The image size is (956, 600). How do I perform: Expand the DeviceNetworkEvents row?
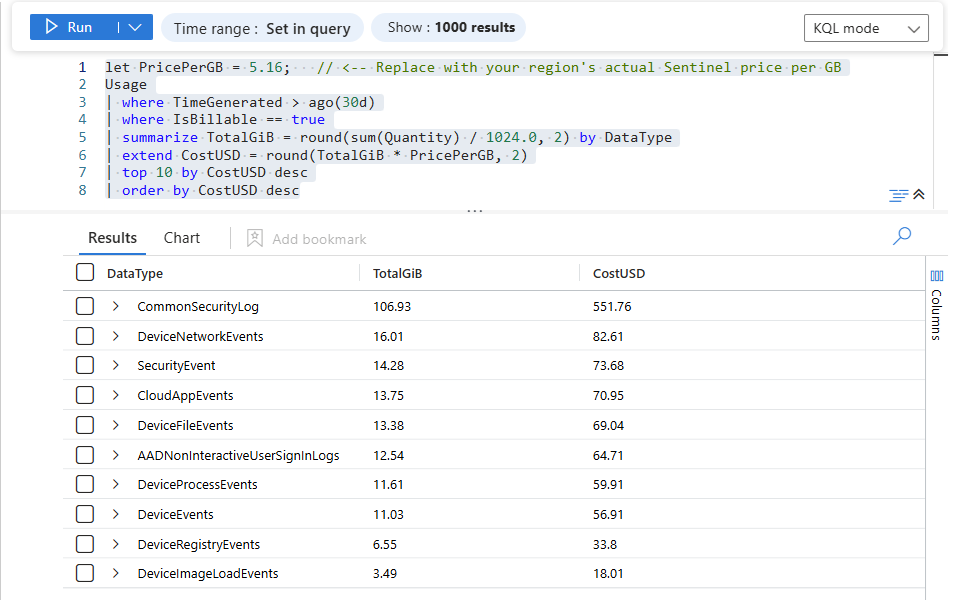(116, 337)
